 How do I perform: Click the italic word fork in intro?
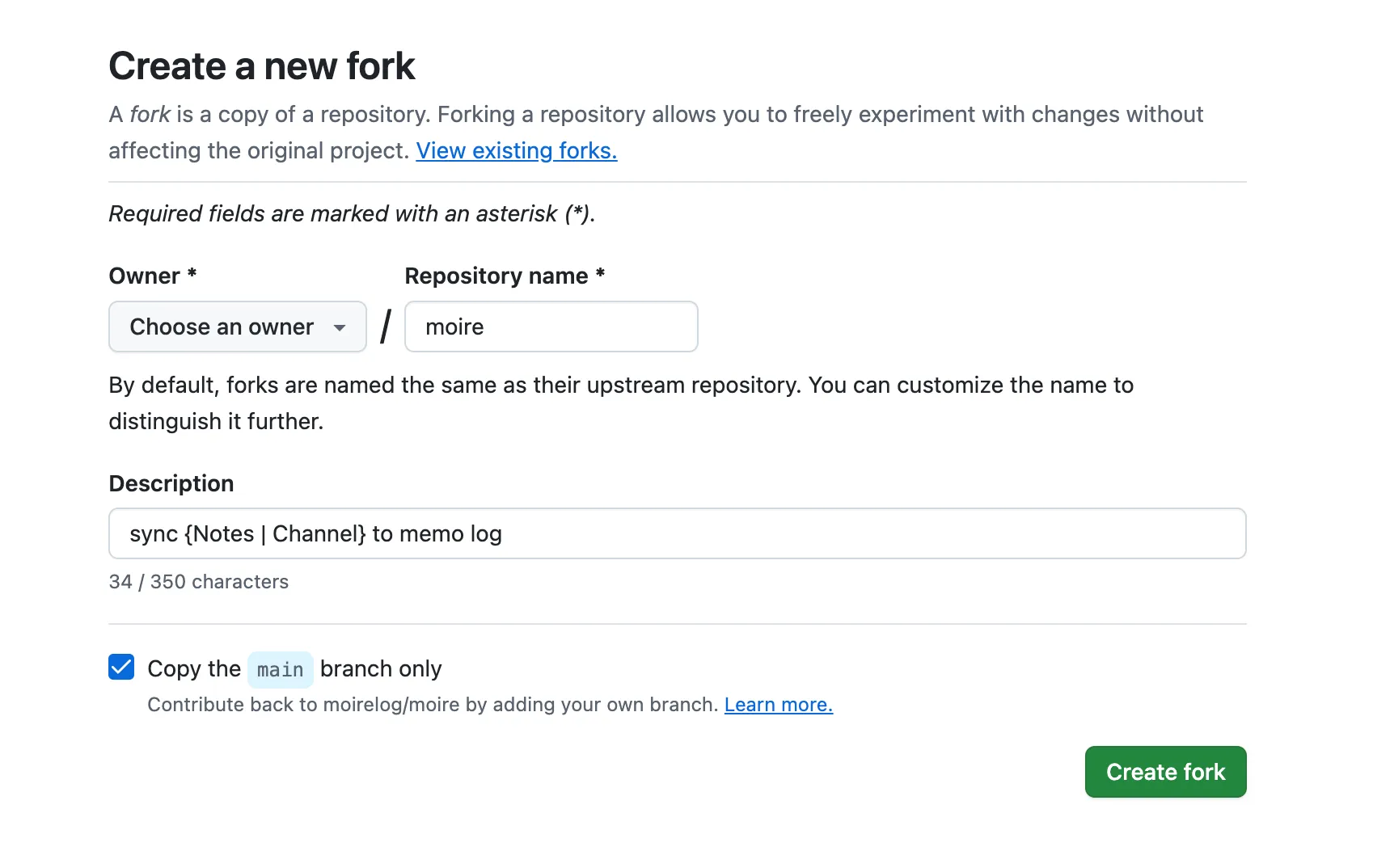[x=150, y=115]
